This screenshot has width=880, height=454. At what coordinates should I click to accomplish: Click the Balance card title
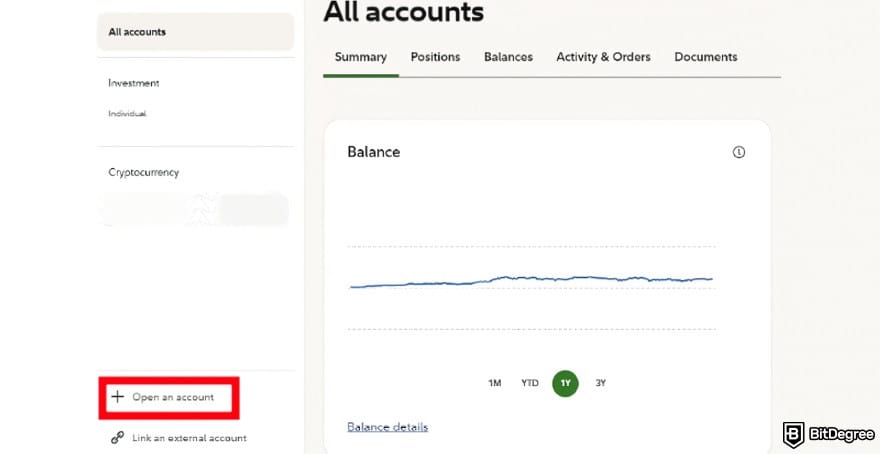(x=374, y=152)
